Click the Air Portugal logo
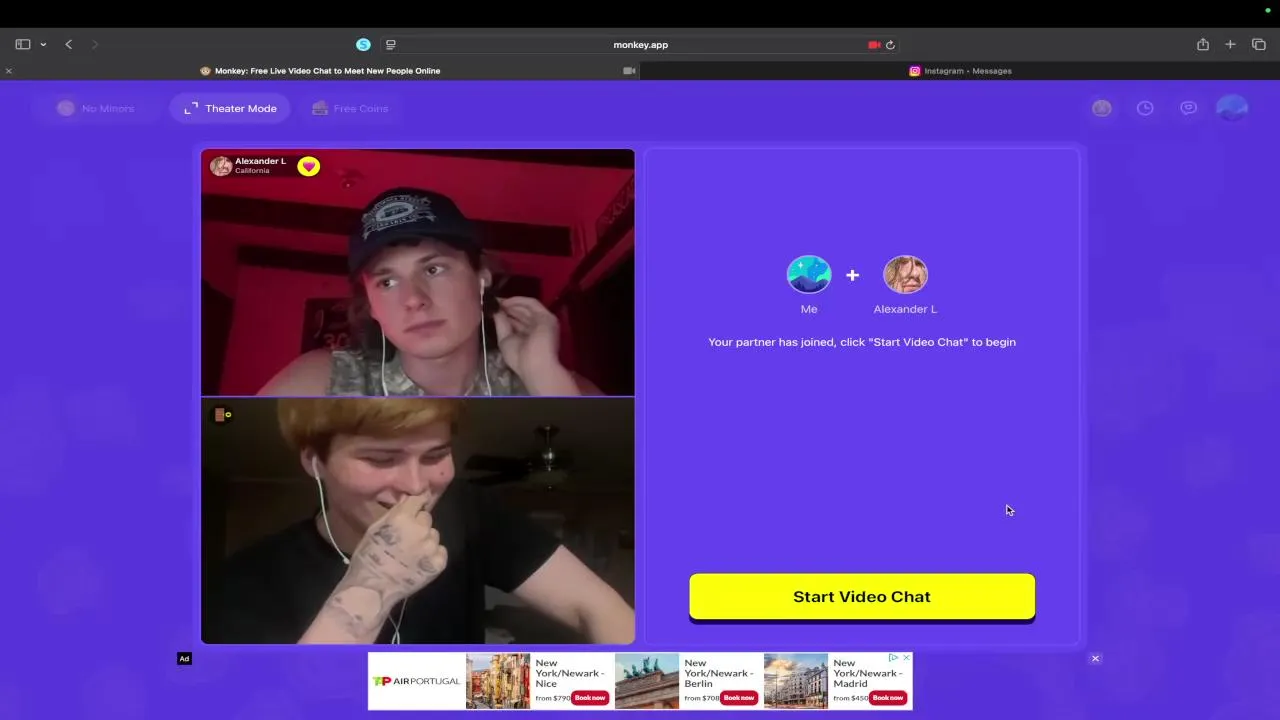 416,681
